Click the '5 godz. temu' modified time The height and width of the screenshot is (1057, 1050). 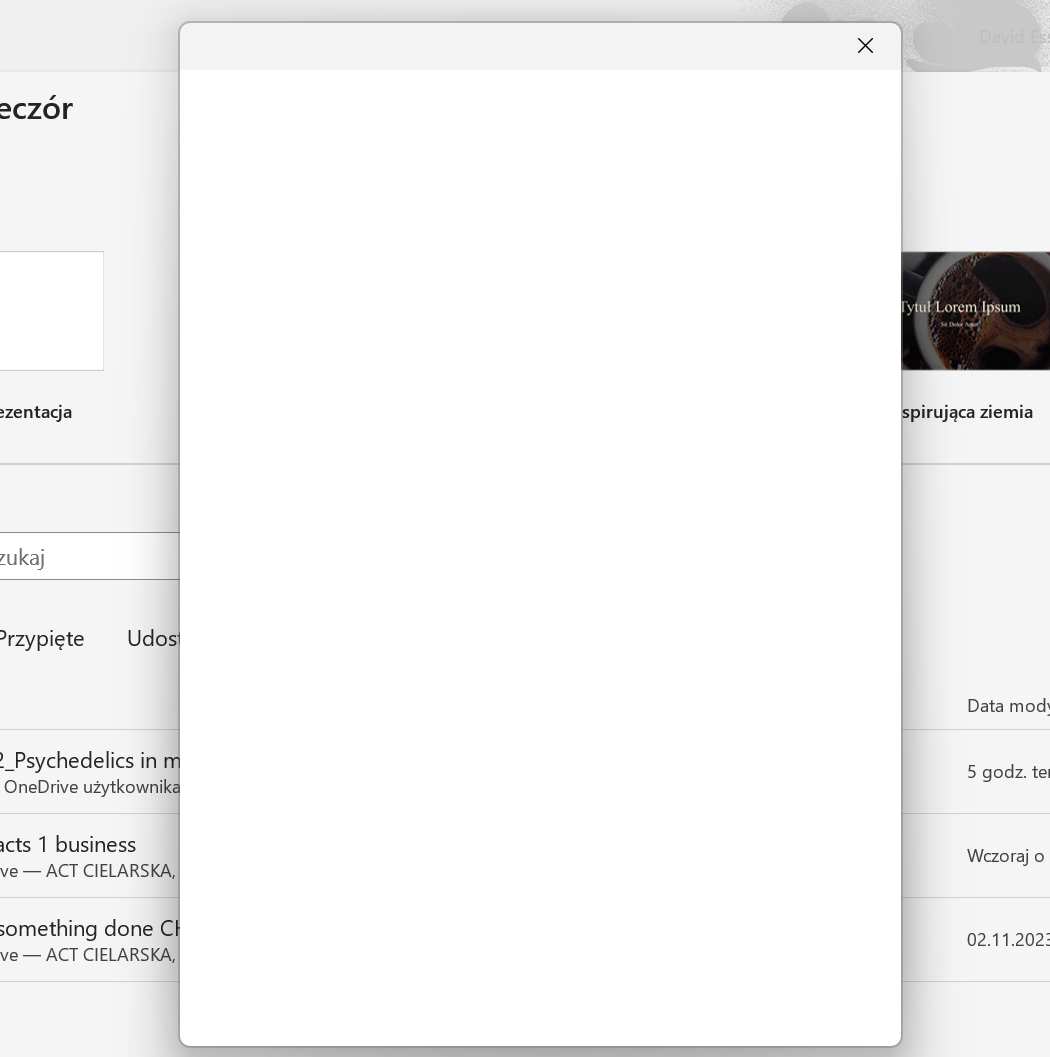tap(1008, 772)
